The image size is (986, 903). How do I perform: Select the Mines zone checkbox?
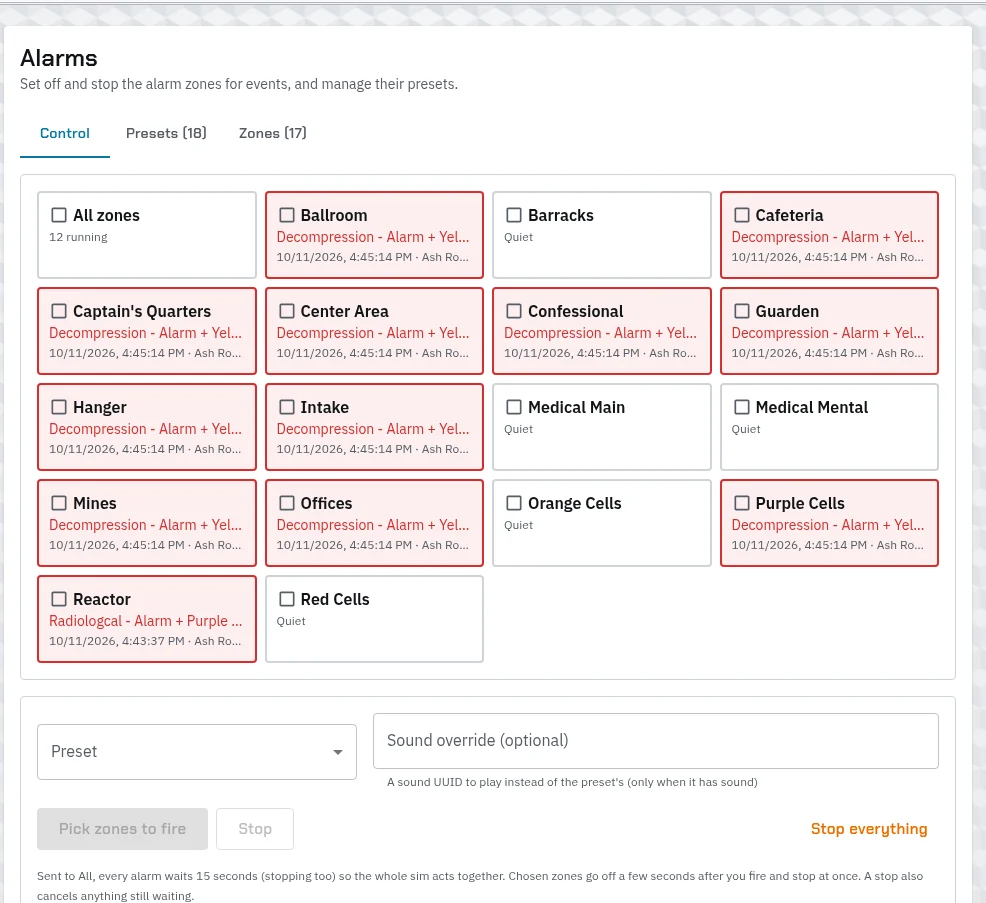(x=59, y=503)
